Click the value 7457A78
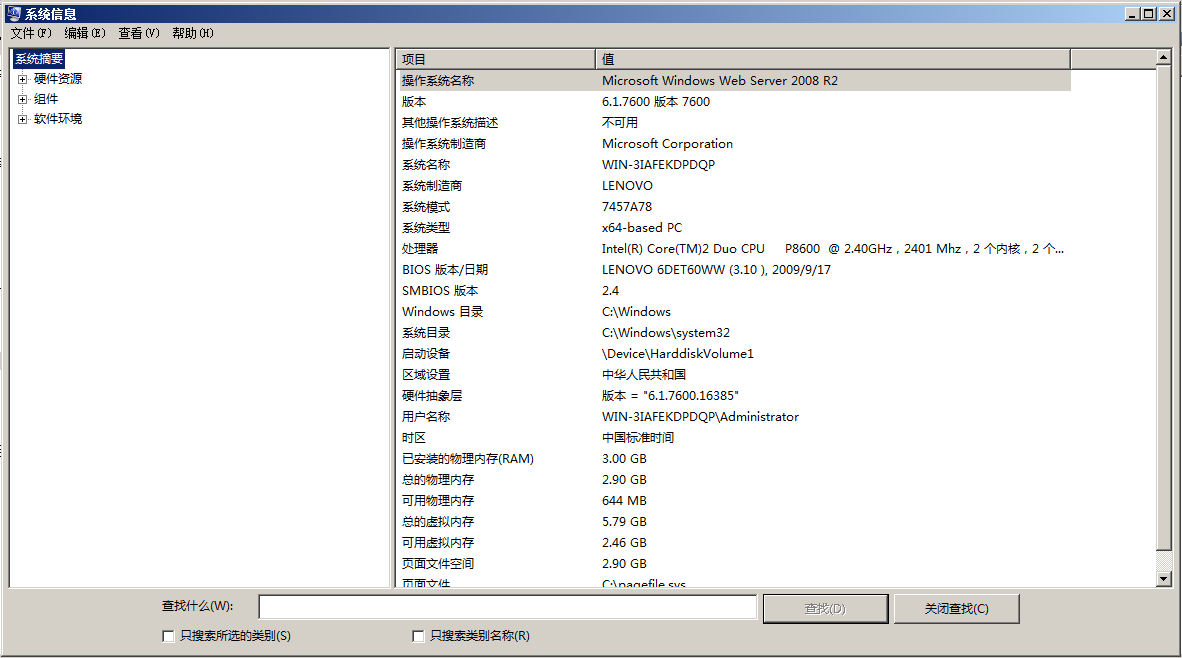Viewport: 1182px width, 658px height. (627, 207)
